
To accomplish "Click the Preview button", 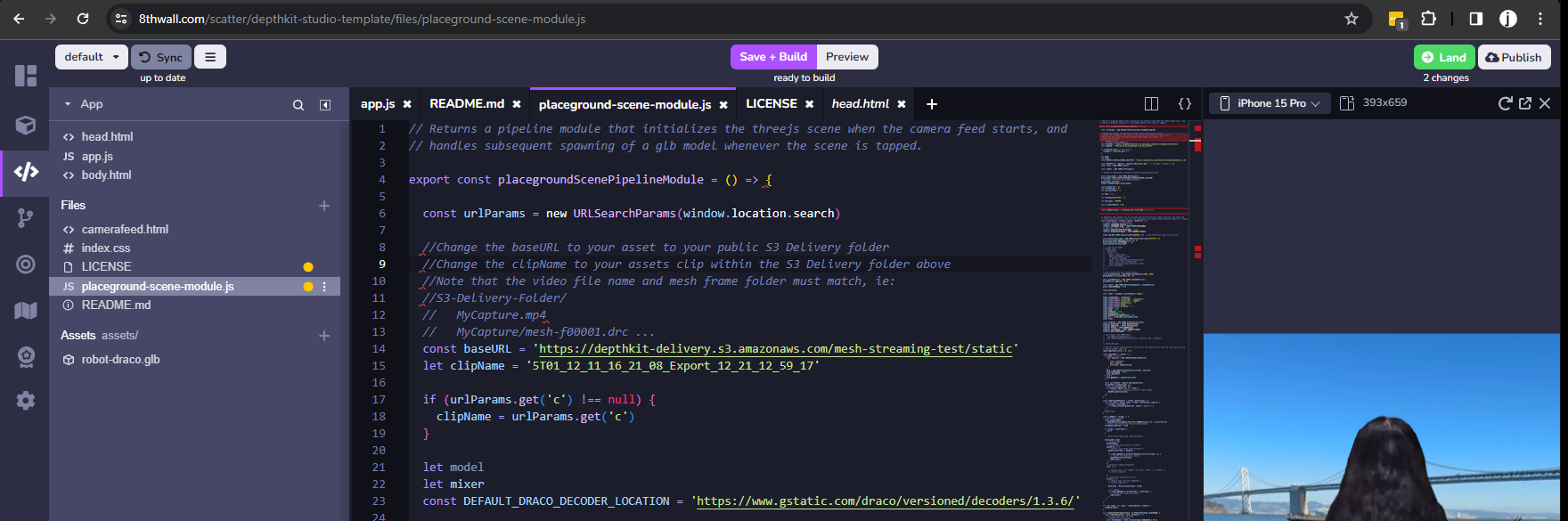I will pyautogui.click(x=847, y=57).
